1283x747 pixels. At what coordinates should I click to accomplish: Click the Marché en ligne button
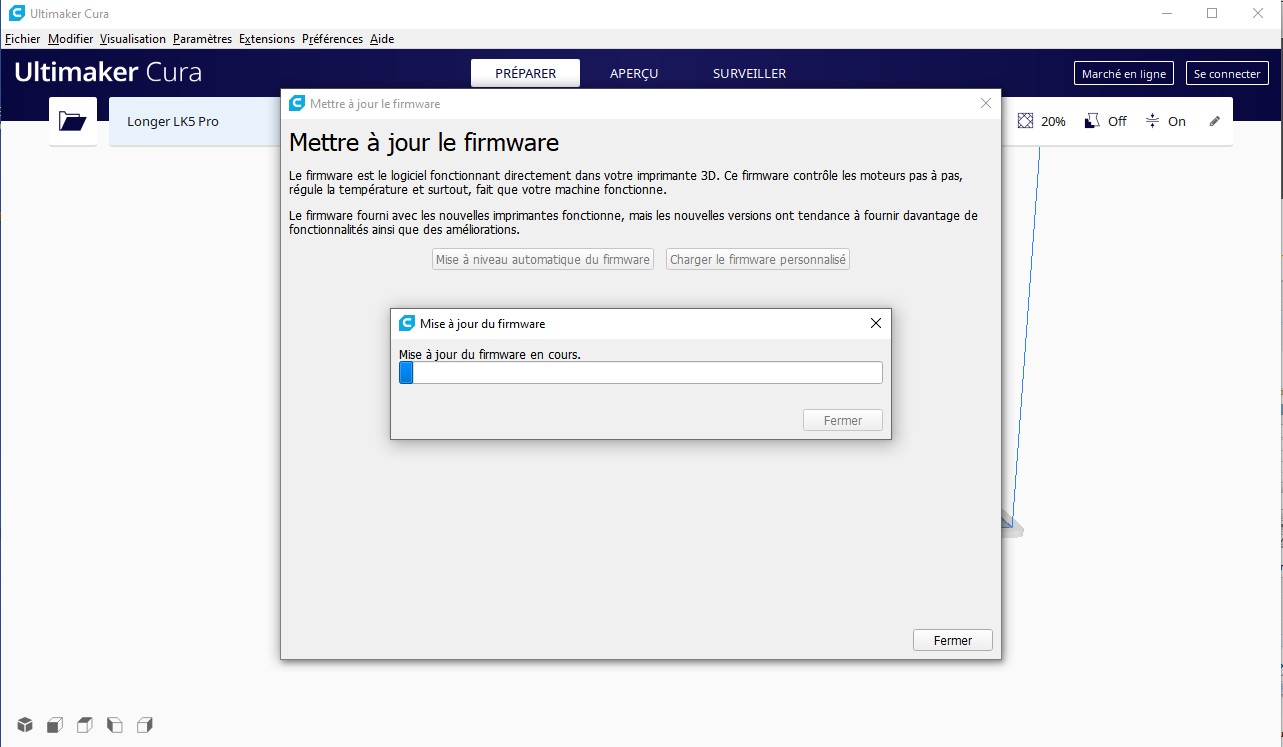1124,74
